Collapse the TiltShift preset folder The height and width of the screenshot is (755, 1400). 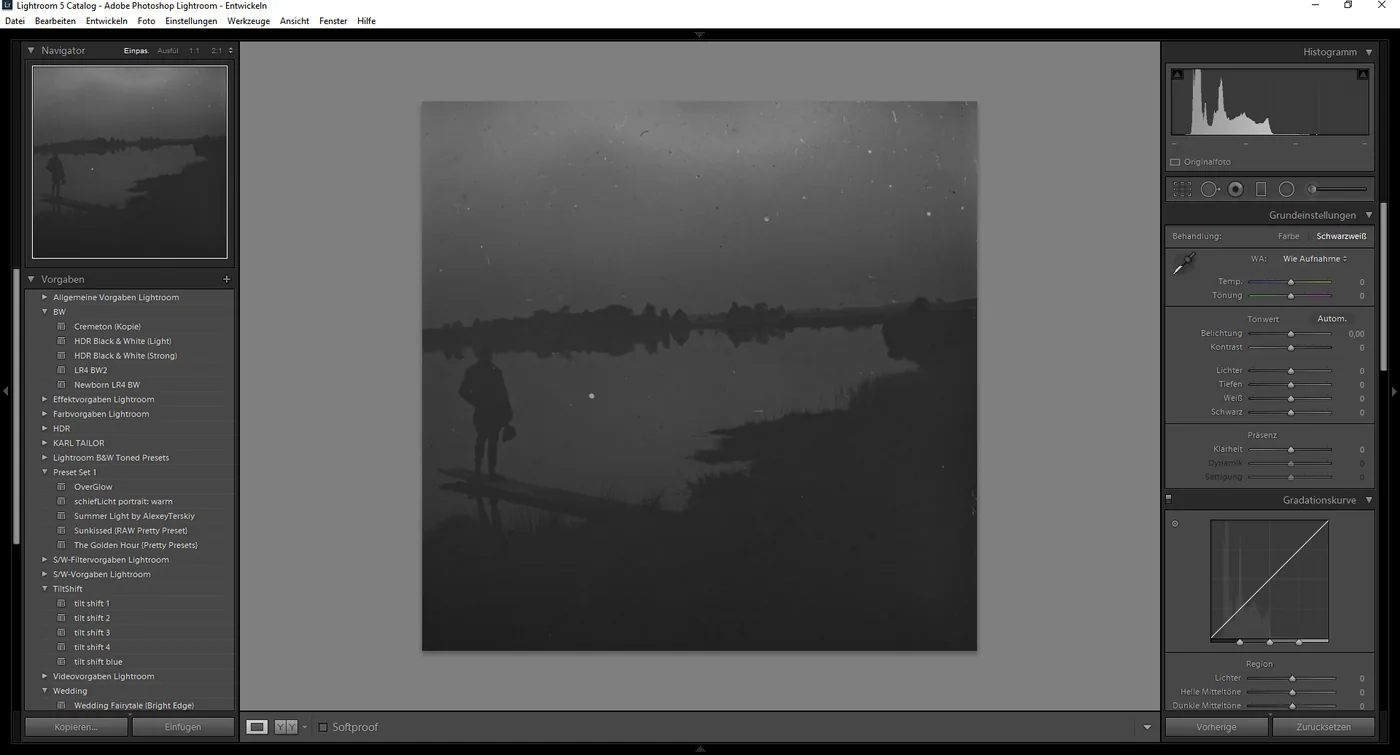[x=44, y=589]
